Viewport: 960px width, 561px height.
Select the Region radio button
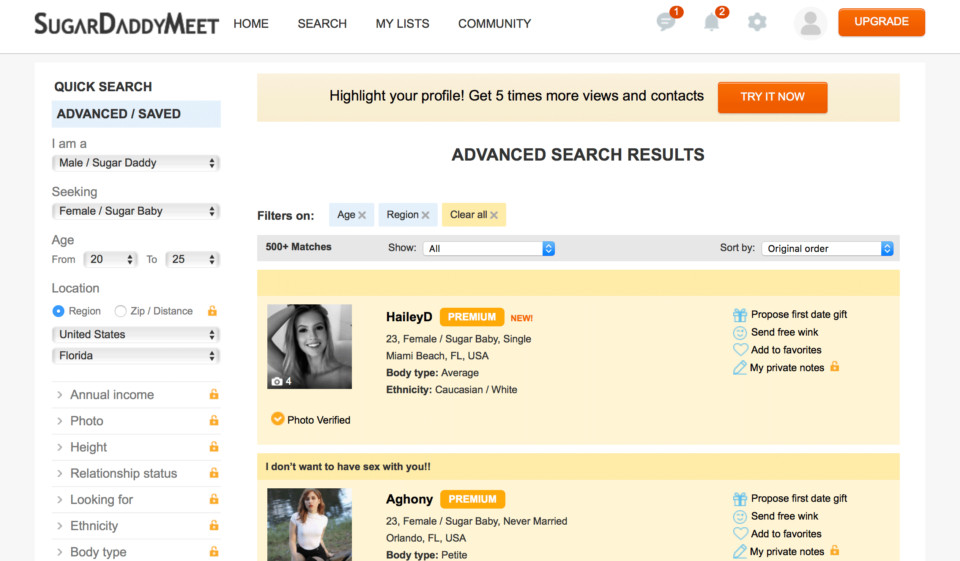point(58,311)
